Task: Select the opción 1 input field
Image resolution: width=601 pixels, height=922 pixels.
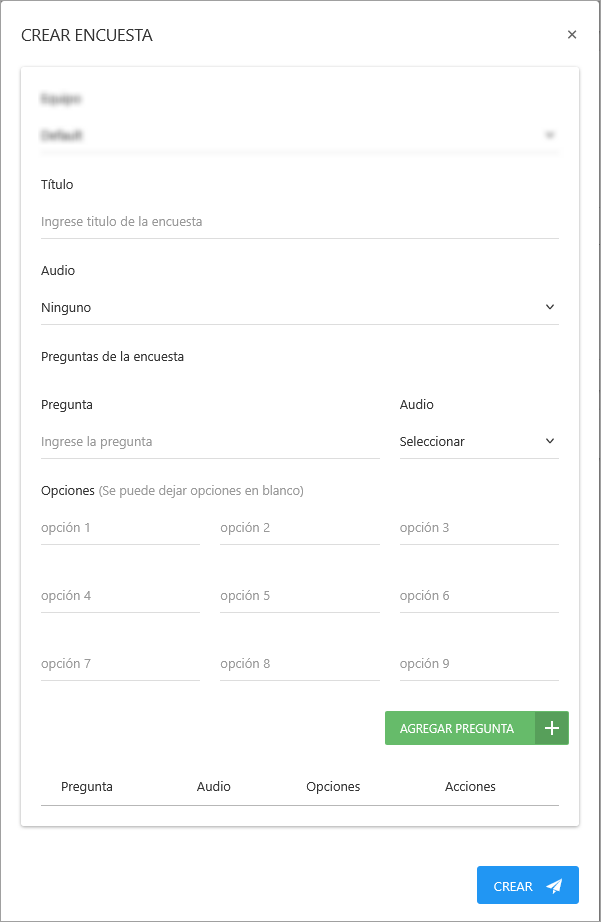Action: coord(120,527)
